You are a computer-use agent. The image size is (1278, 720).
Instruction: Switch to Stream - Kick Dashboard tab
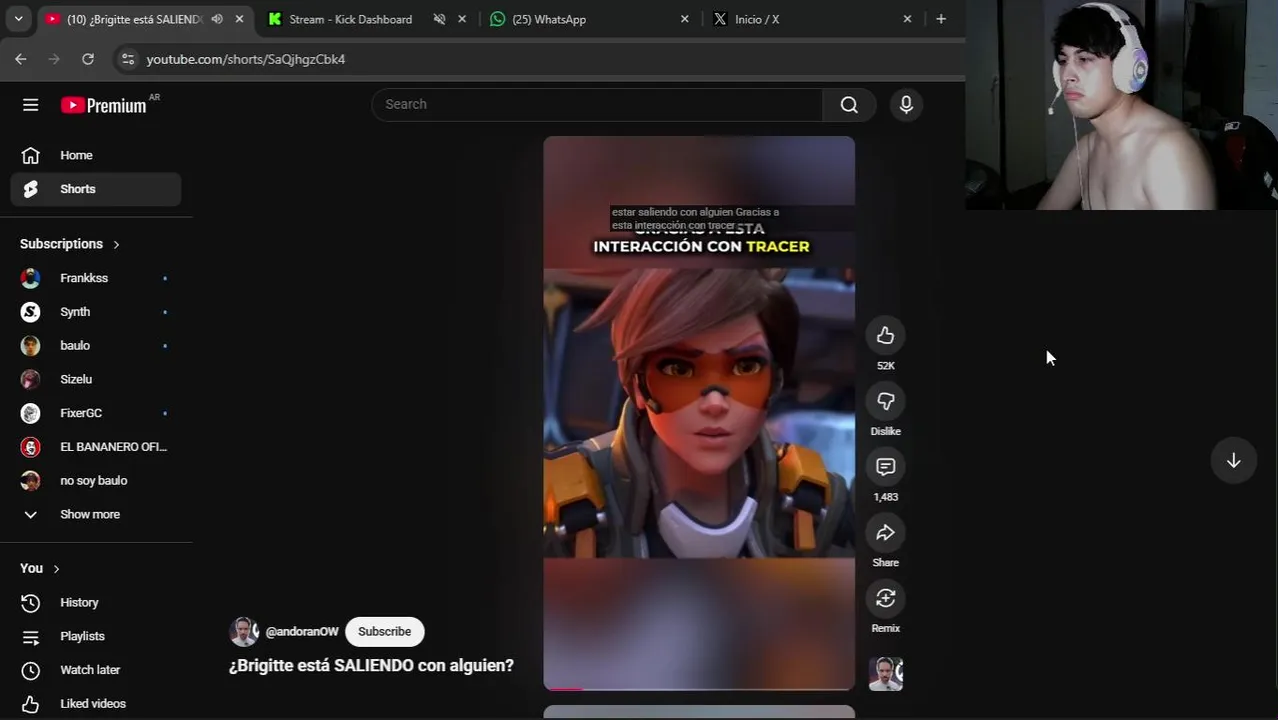point(350,19)
